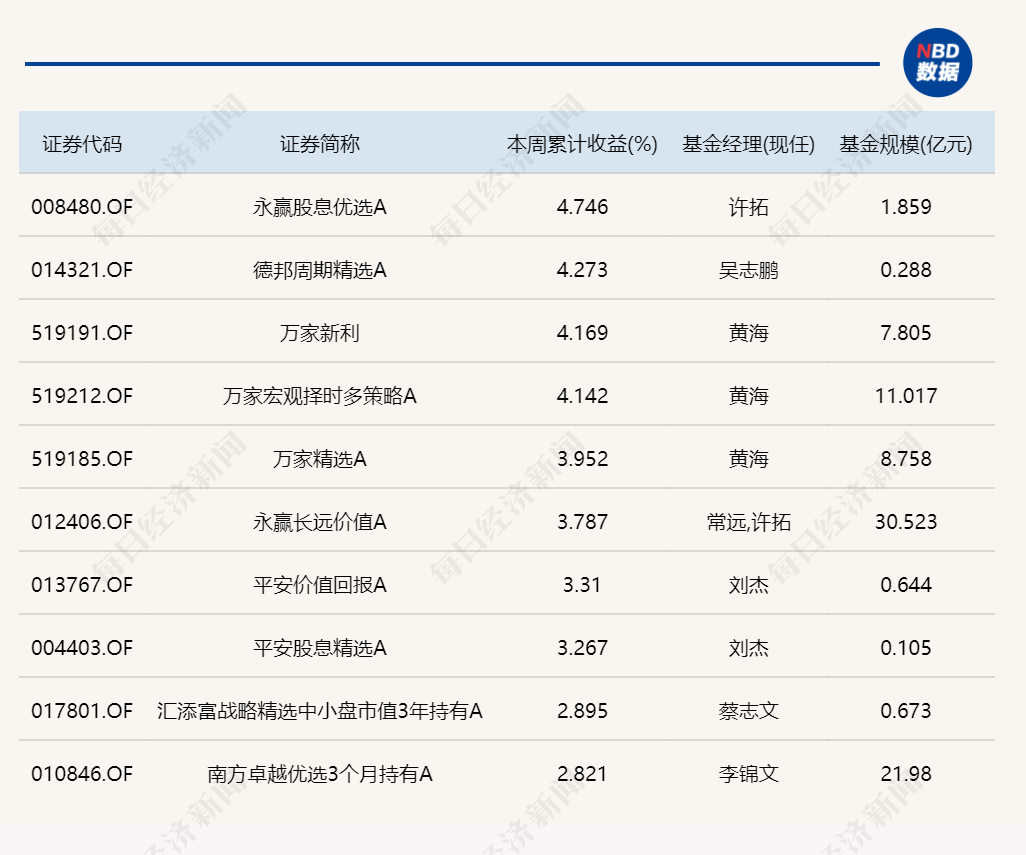The height and width of the screenshot is (855, 1026).
Task: Click fund size 30.523
Action: coord(906,522)
